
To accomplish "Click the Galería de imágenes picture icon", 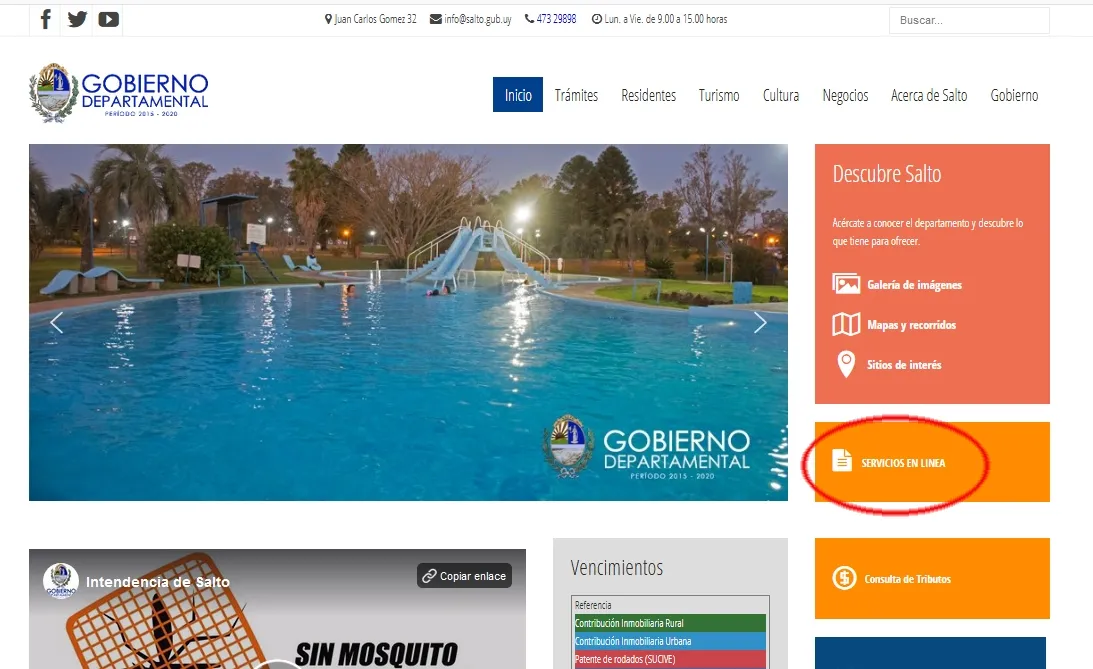I will 846,284.
